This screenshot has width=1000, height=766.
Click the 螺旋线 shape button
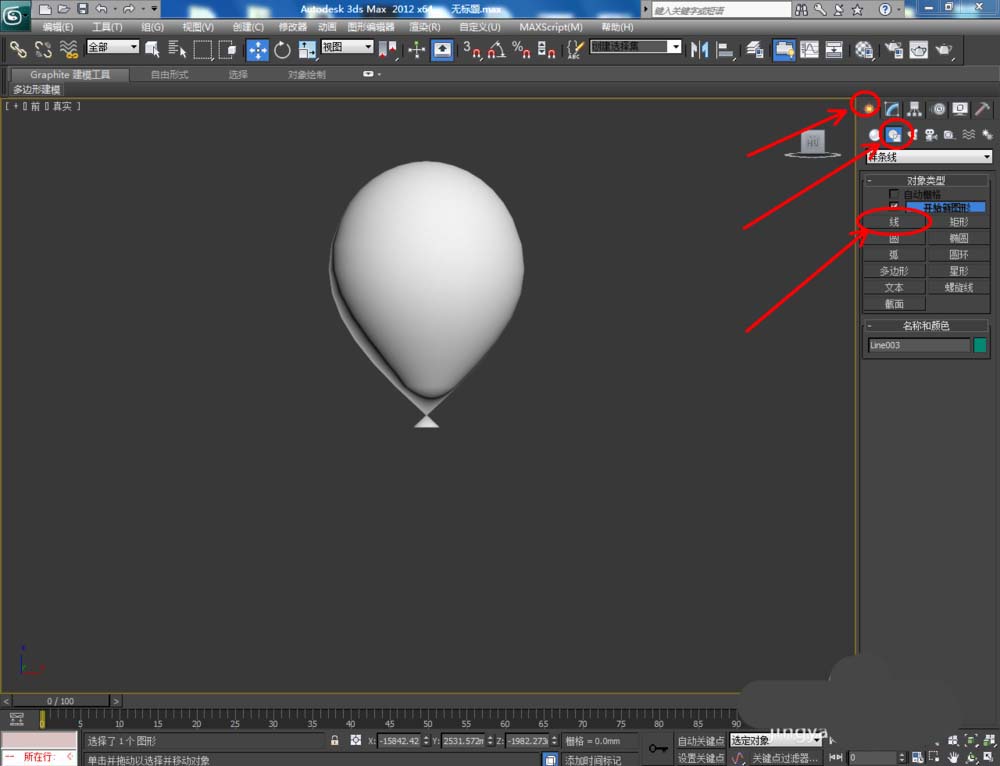point(958,288)
